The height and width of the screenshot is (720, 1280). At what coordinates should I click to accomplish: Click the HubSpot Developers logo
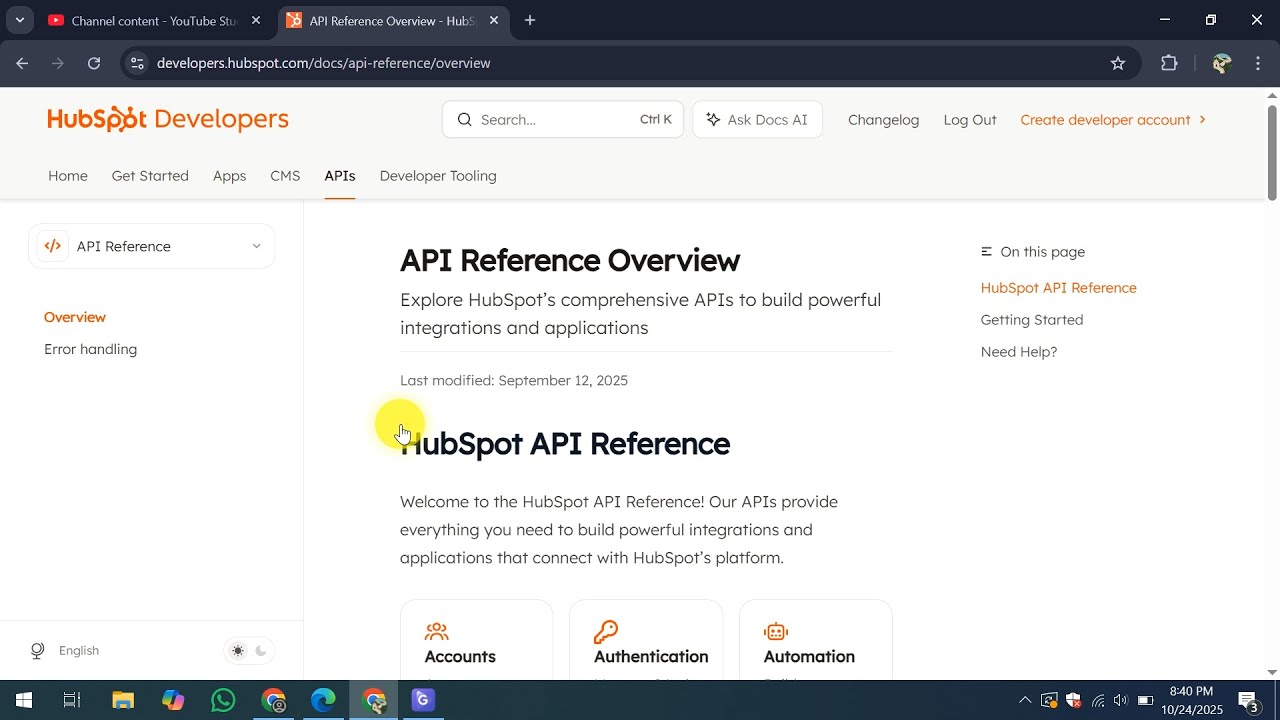coord(168,119)
